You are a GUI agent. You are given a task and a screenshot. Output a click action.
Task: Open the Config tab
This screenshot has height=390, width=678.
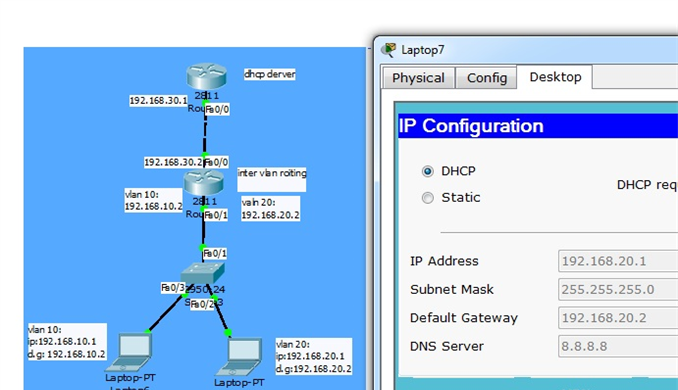pos(486,78)
